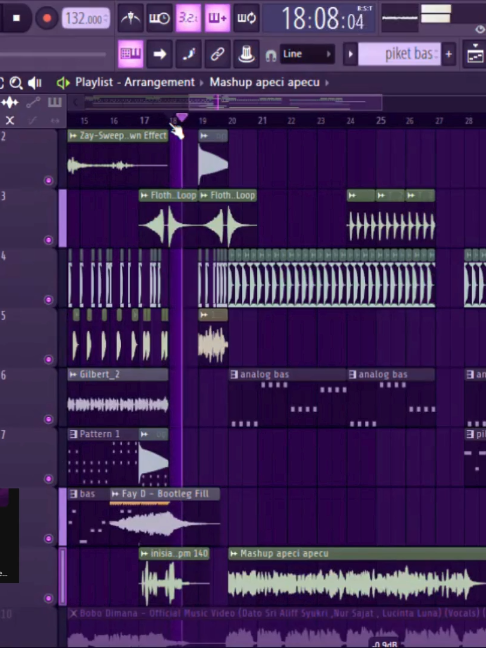Mute track 5 with its pink dot
This screenshot has width=486, height=648.
click(48, 359)
